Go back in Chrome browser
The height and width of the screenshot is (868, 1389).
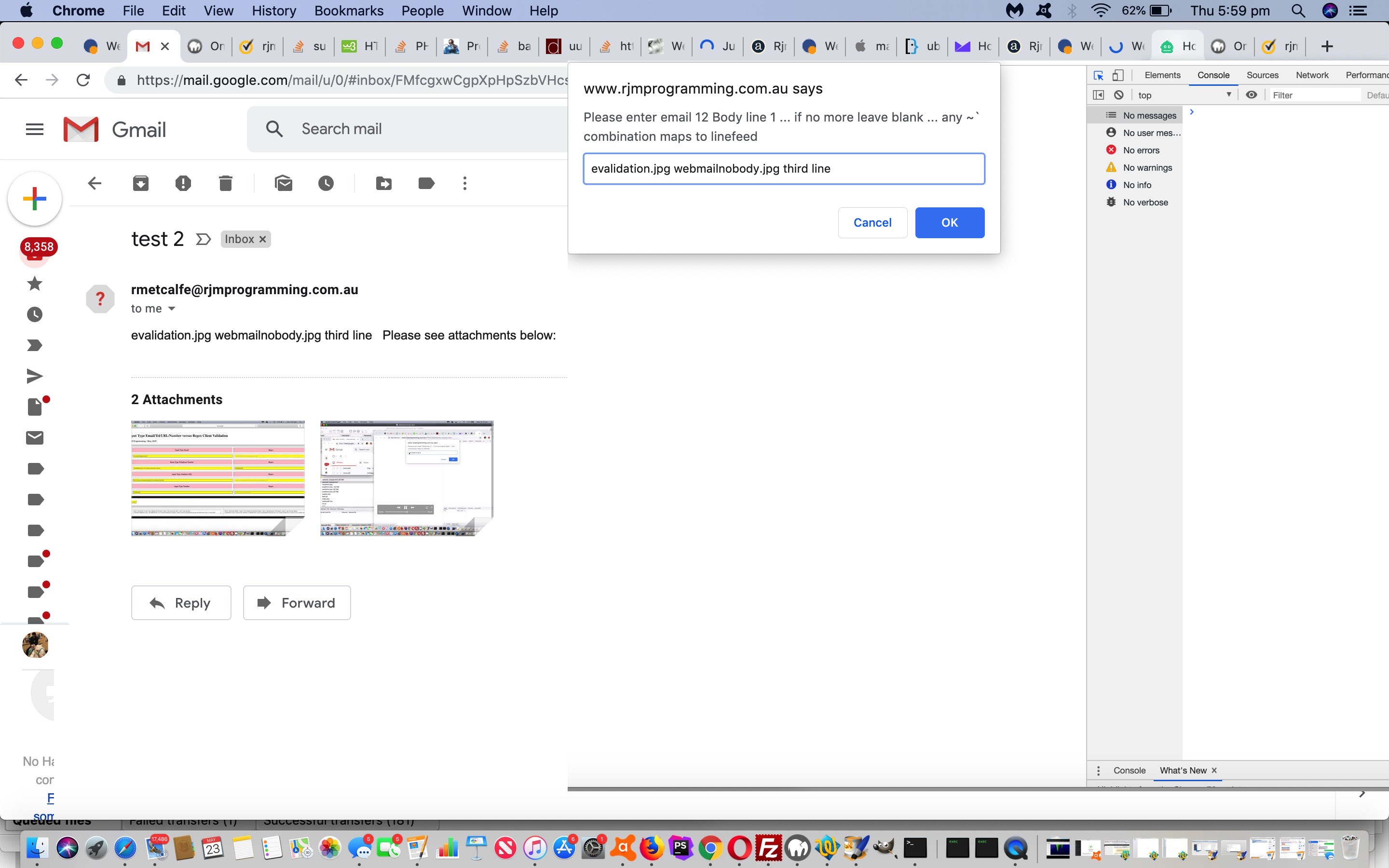pos(21,81)
